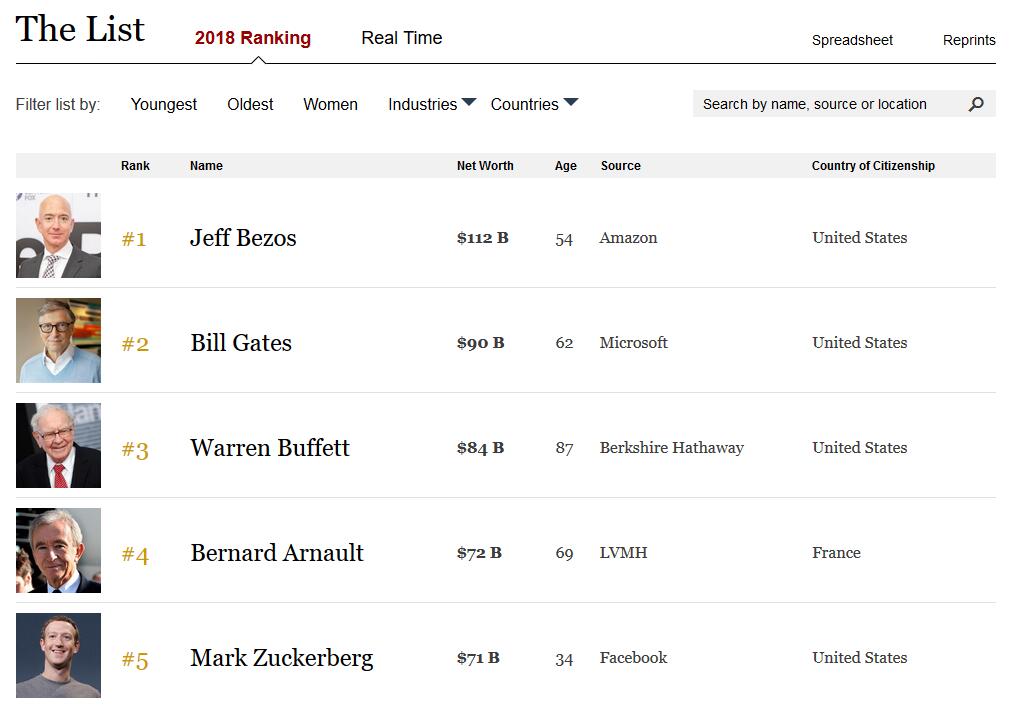Switch to the 2018 Ranking tab

click(253, 38)
